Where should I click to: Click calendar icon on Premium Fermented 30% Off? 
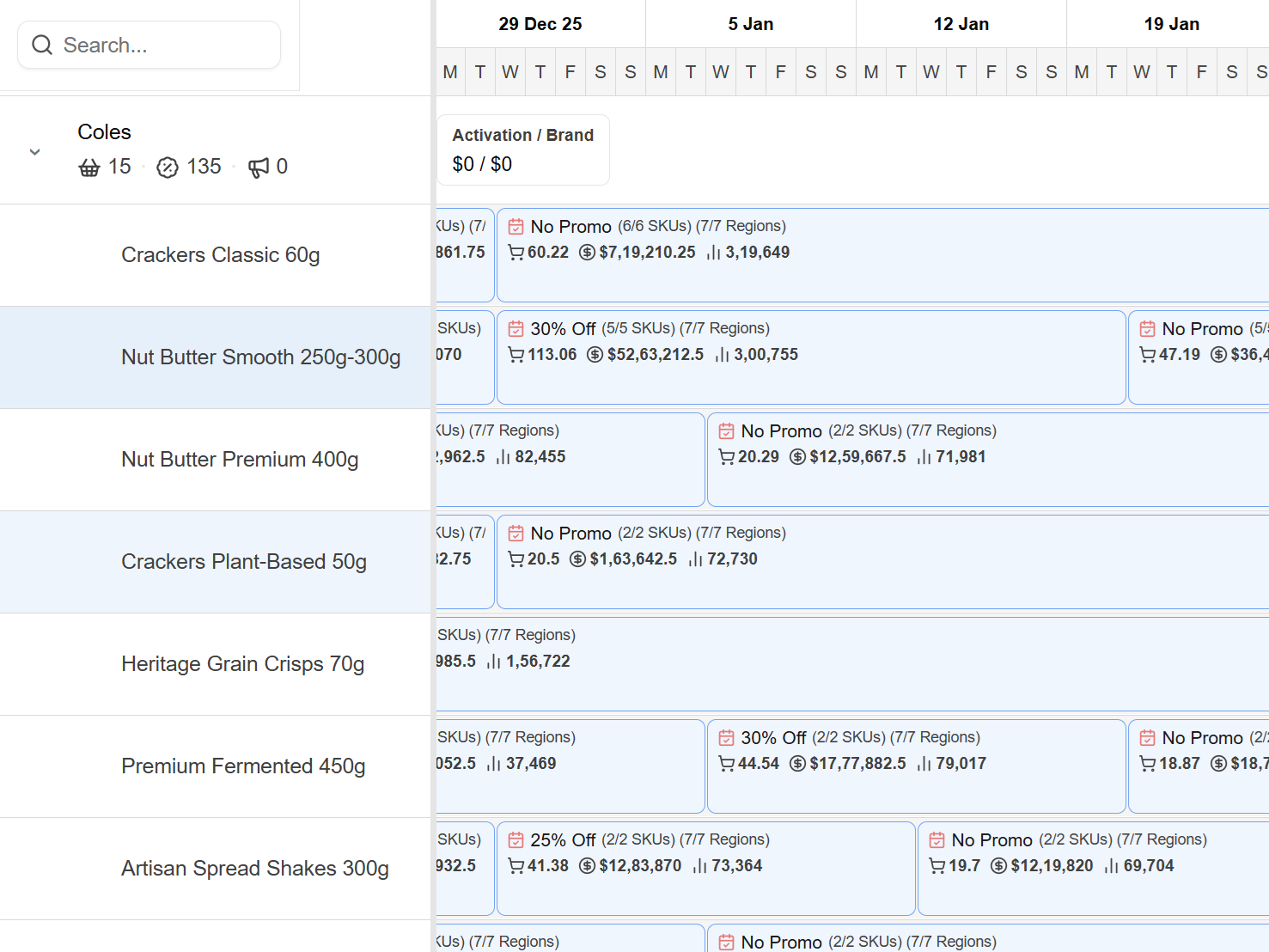[727, 738]
